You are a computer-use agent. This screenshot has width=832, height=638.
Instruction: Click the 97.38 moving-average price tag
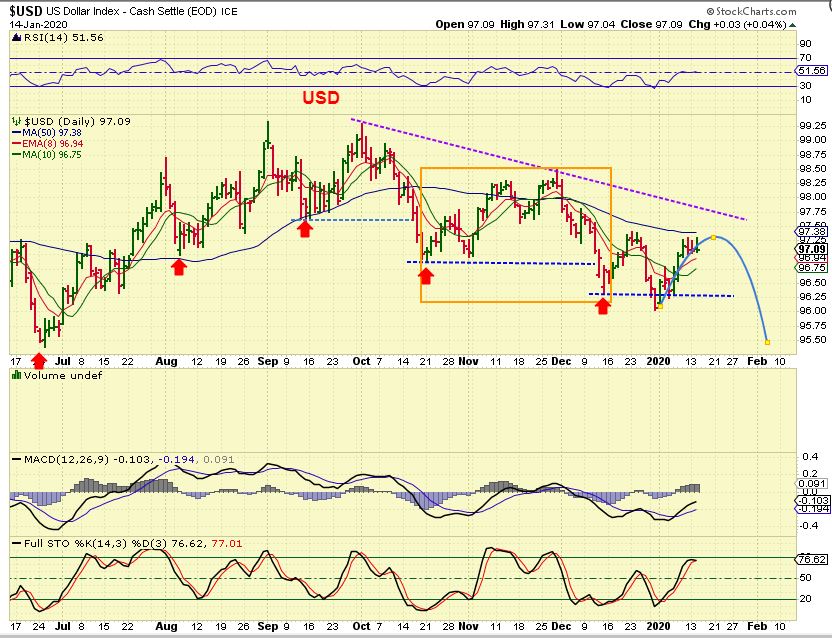811,231
